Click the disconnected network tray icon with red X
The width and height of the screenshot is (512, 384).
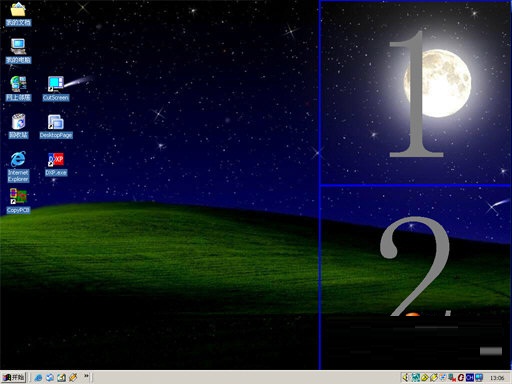452,378
